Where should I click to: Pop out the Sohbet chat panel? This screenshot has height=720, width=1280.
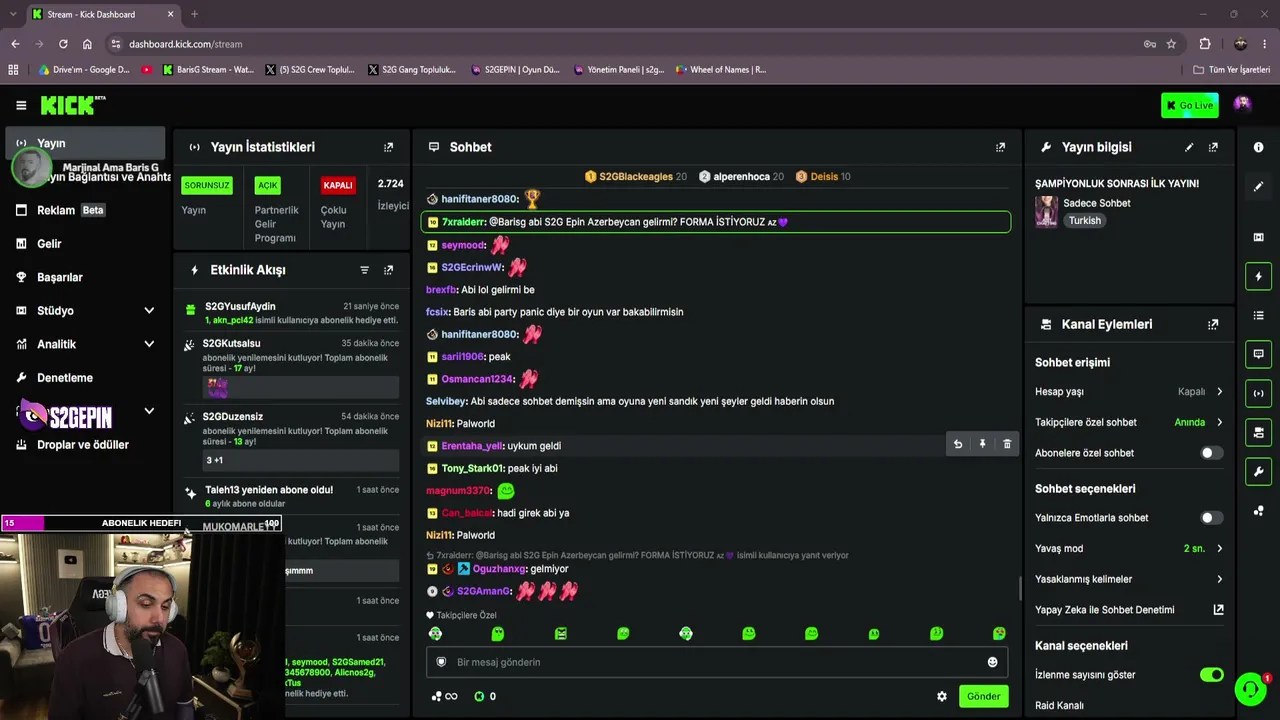coord(1000,147)
